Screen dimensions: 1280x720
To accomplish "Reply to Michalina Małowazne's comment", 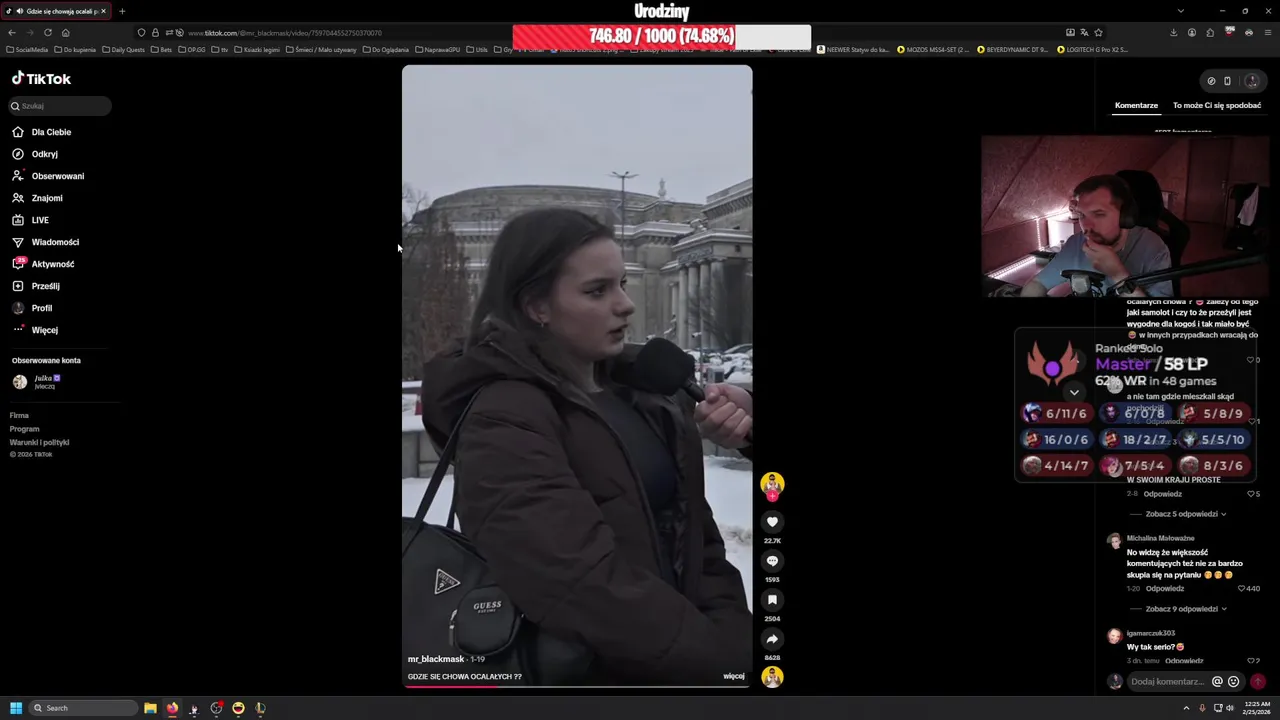I will [x=1165, y=589].
